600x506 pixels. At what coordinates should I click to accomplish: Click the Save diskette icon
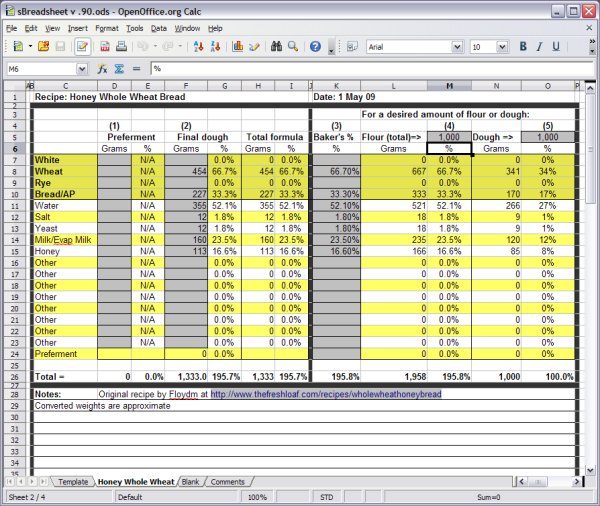60,47
